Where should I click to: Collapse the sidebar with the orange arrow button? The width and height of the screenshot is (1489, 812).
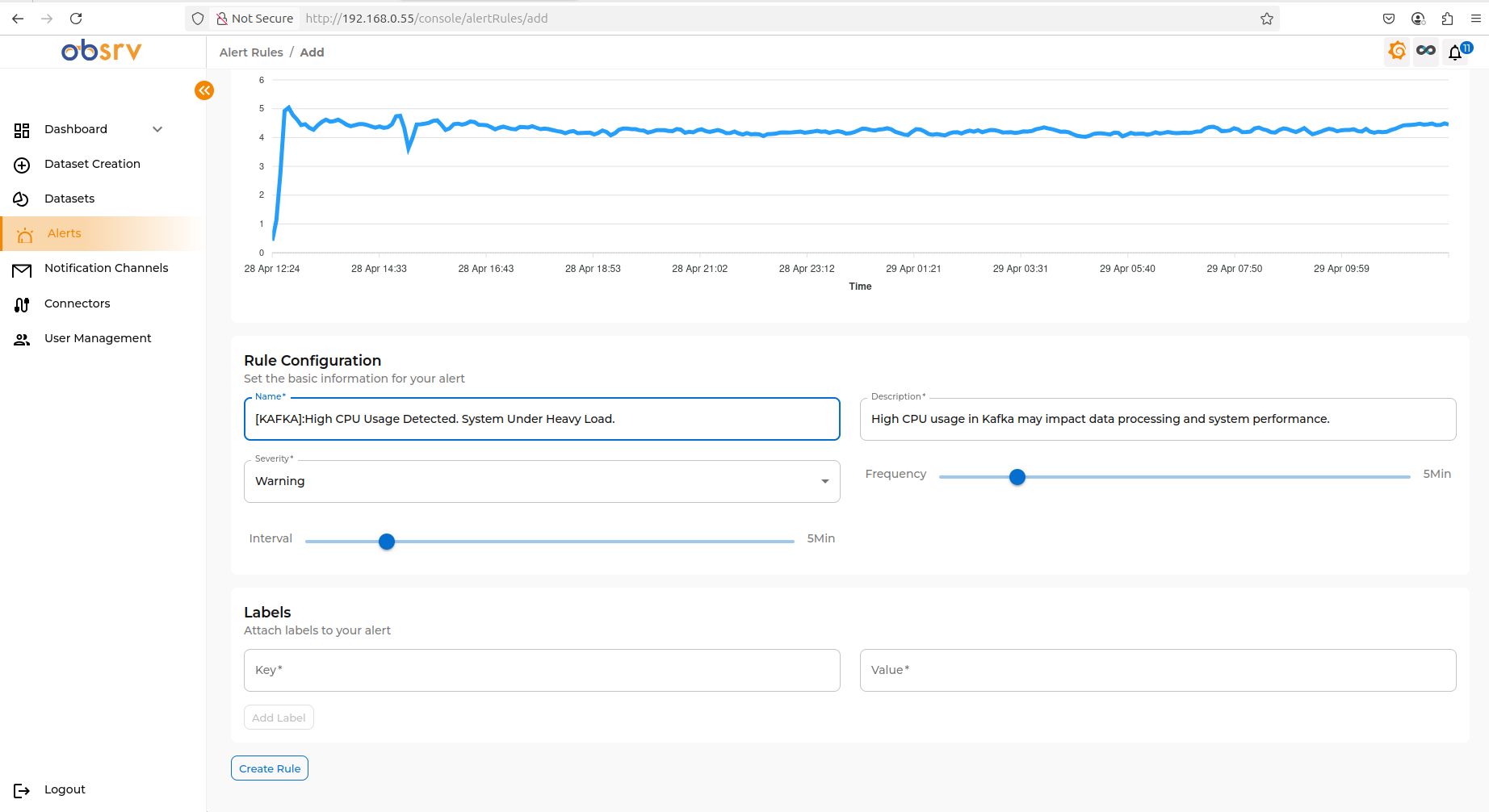pyautogui.click(x=204, y=90)
